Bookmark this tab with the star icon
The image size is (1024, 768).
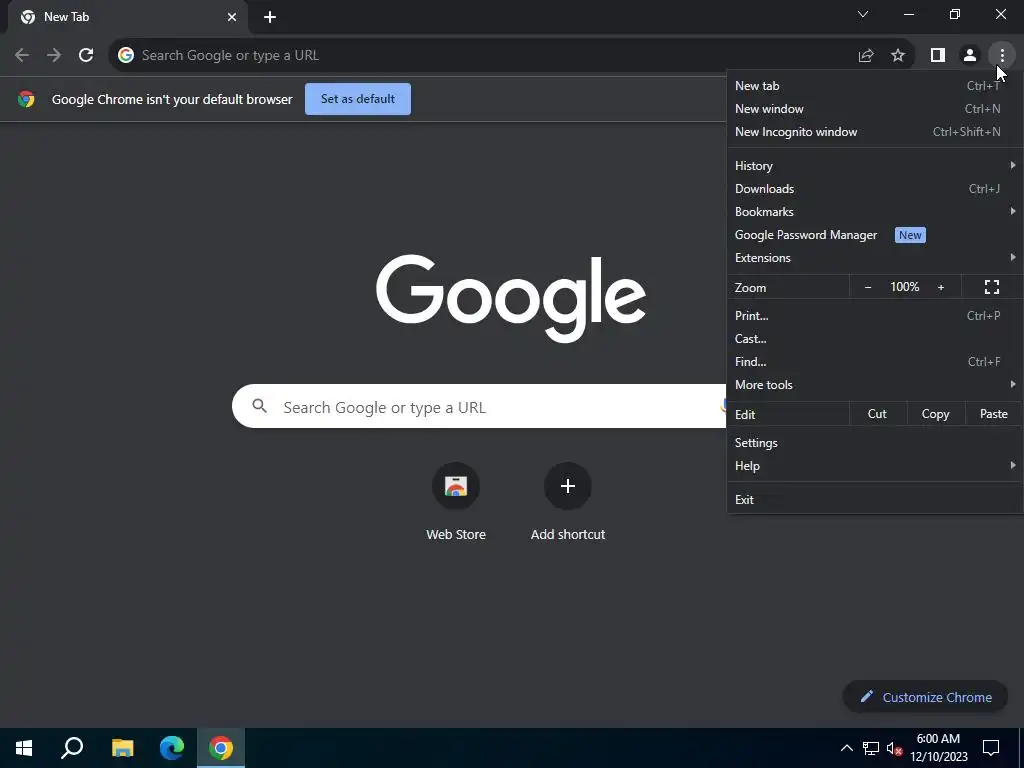tap(898, 56)
